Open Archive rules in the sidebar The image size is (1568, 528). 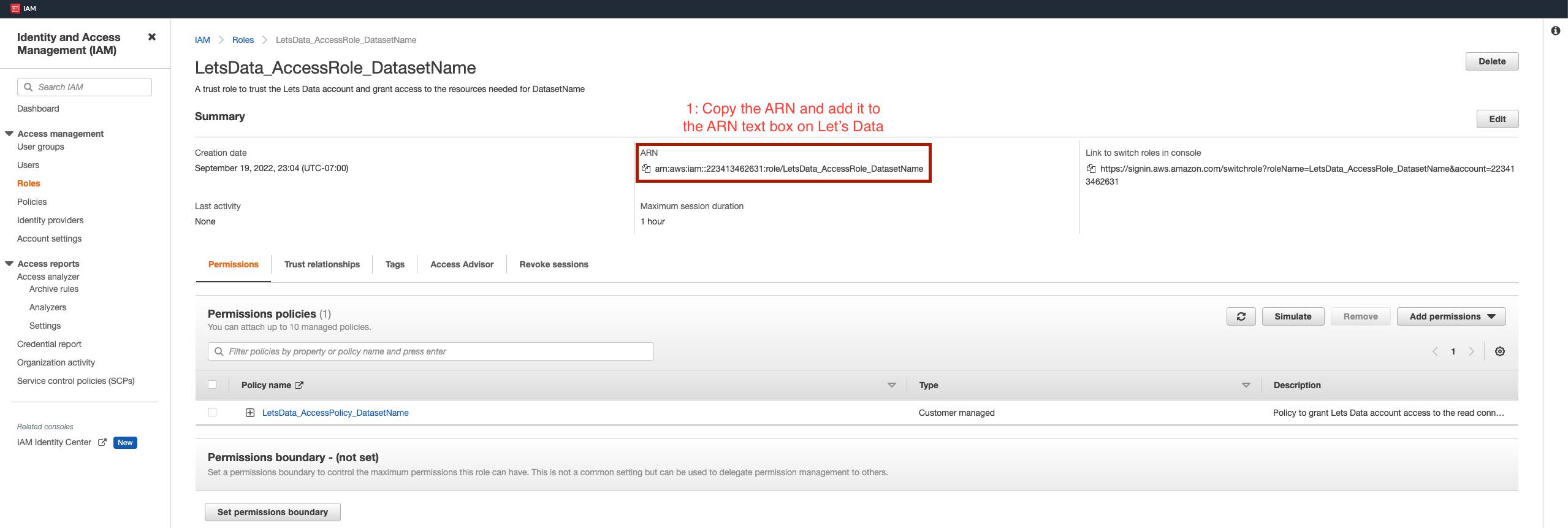pyautogui.click(x=54, y=289)
